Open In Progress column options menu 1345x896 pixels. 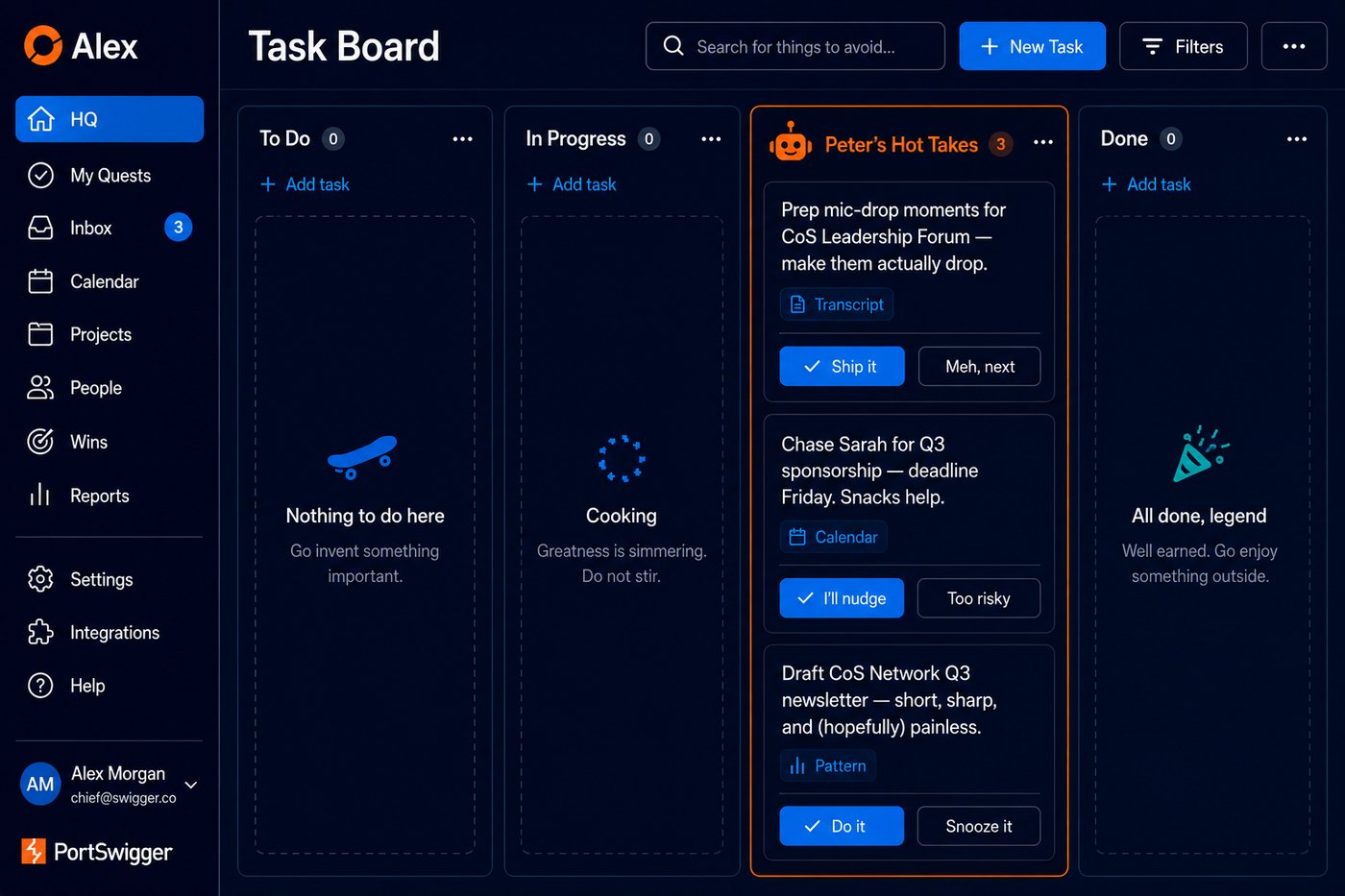click(x=711, y=139)
